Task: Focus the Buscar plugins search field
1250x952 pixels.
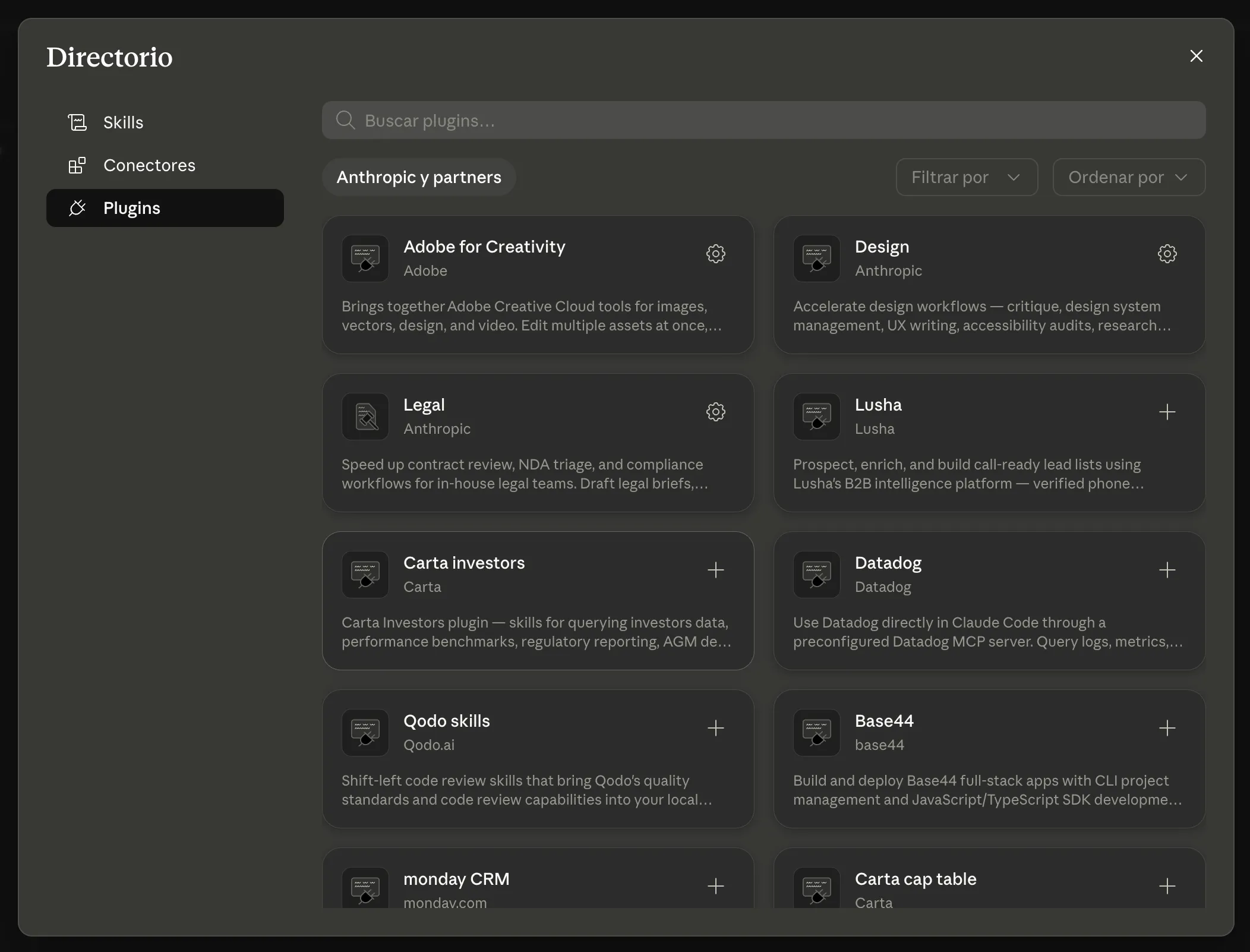Action: [763, 120]
